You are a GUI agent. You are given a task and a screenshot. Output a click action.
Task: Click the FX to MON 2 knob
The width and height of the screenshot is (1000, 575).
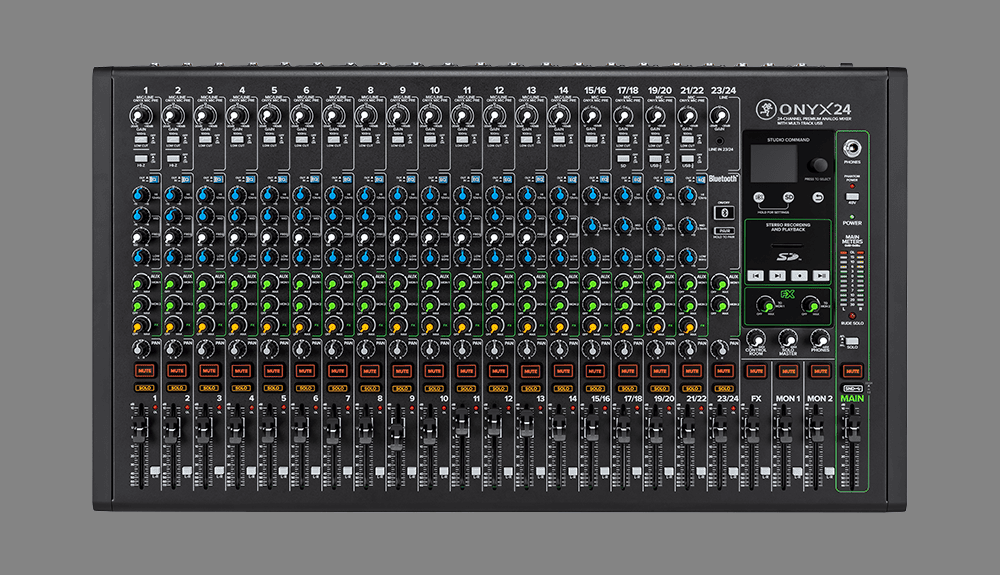810,304
